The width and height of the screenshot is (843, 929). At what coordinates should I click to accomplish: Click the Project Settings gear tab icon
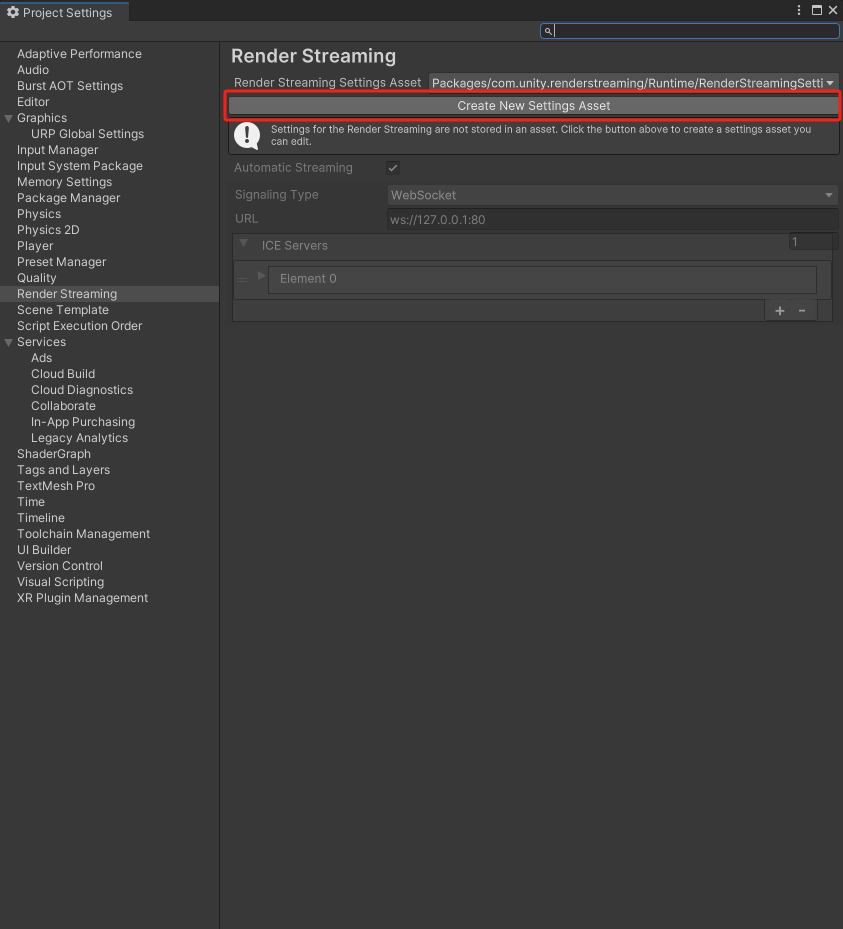13,12
